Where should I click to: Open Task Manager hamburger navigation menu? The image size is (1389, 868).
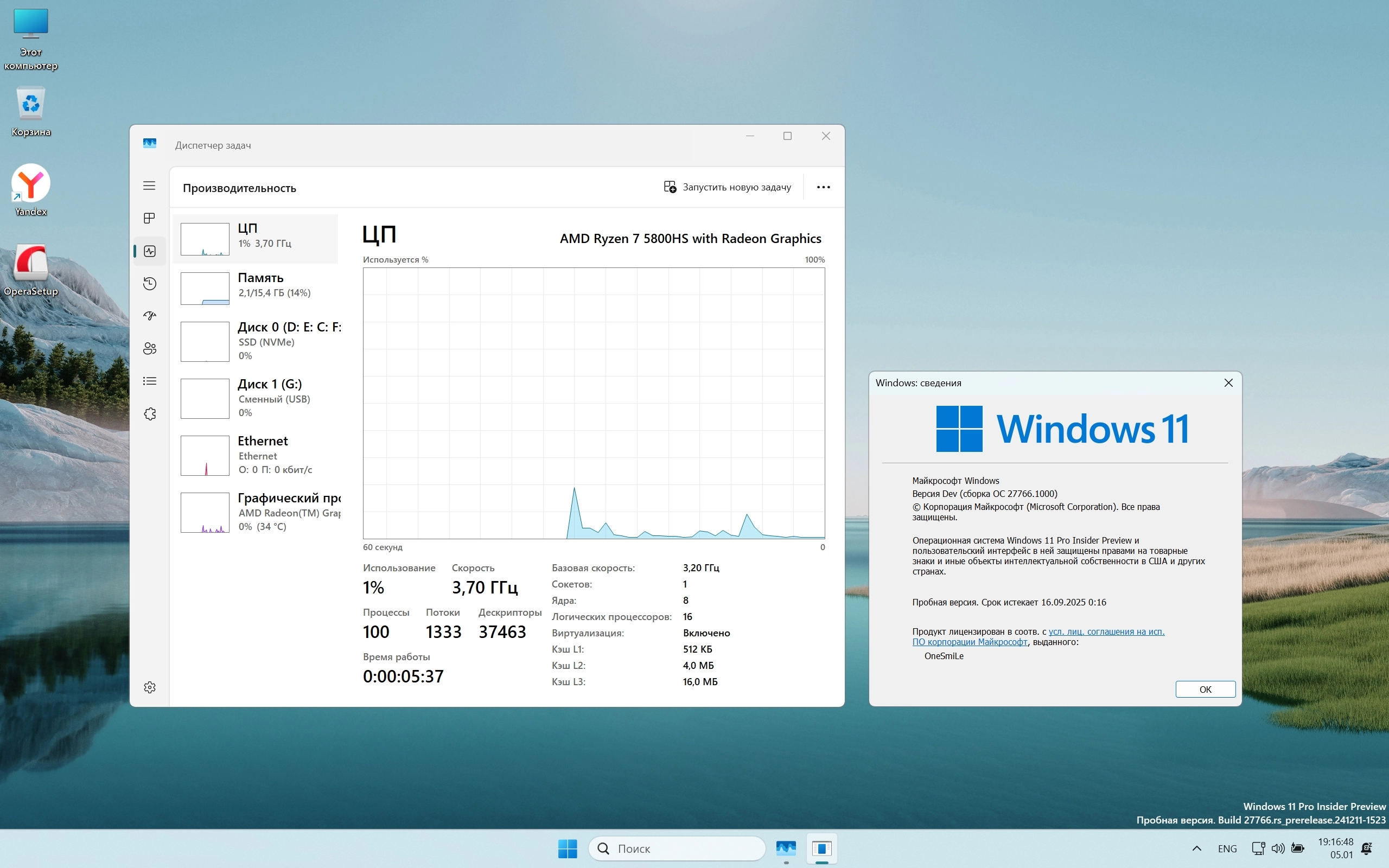[149, 186]
